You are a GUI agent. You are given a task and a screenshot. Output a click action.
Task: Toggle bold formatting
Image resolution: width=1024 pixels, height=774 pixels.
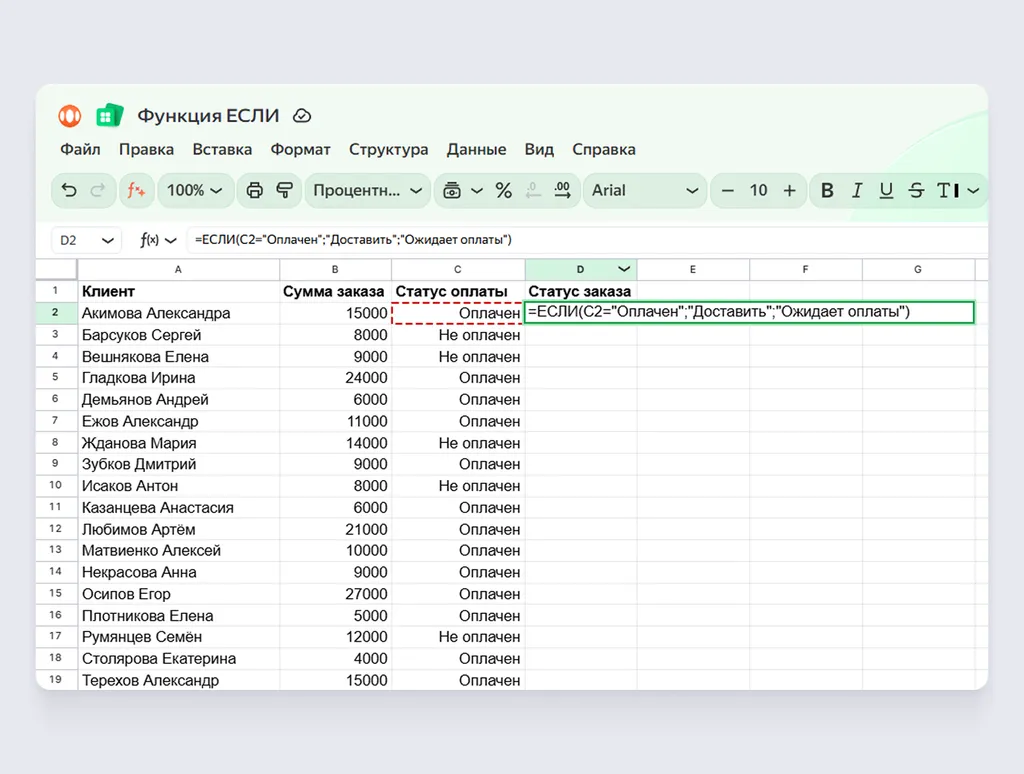[x=827, y=190]
